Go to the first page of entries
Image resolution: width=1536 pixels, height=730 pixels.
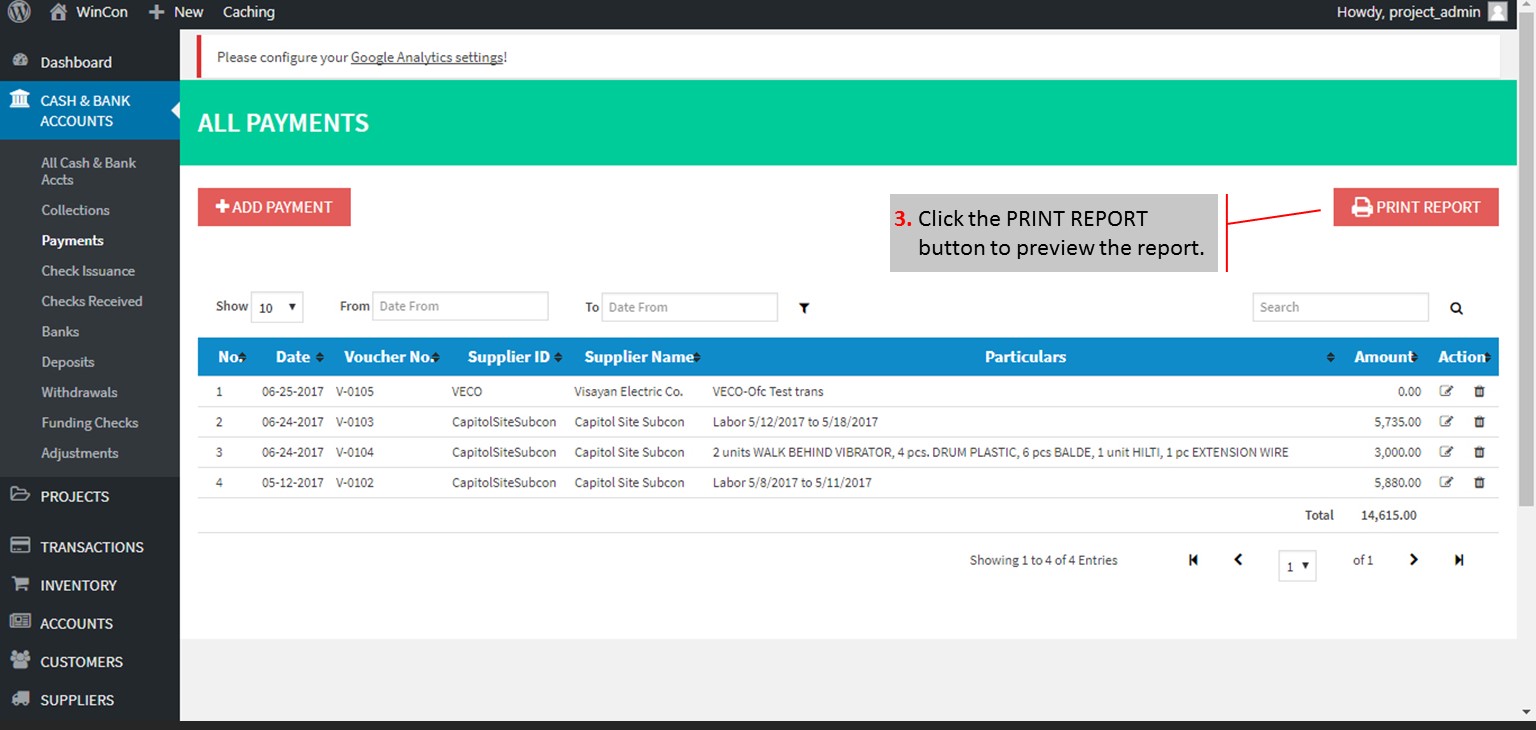coord(1193,560)
